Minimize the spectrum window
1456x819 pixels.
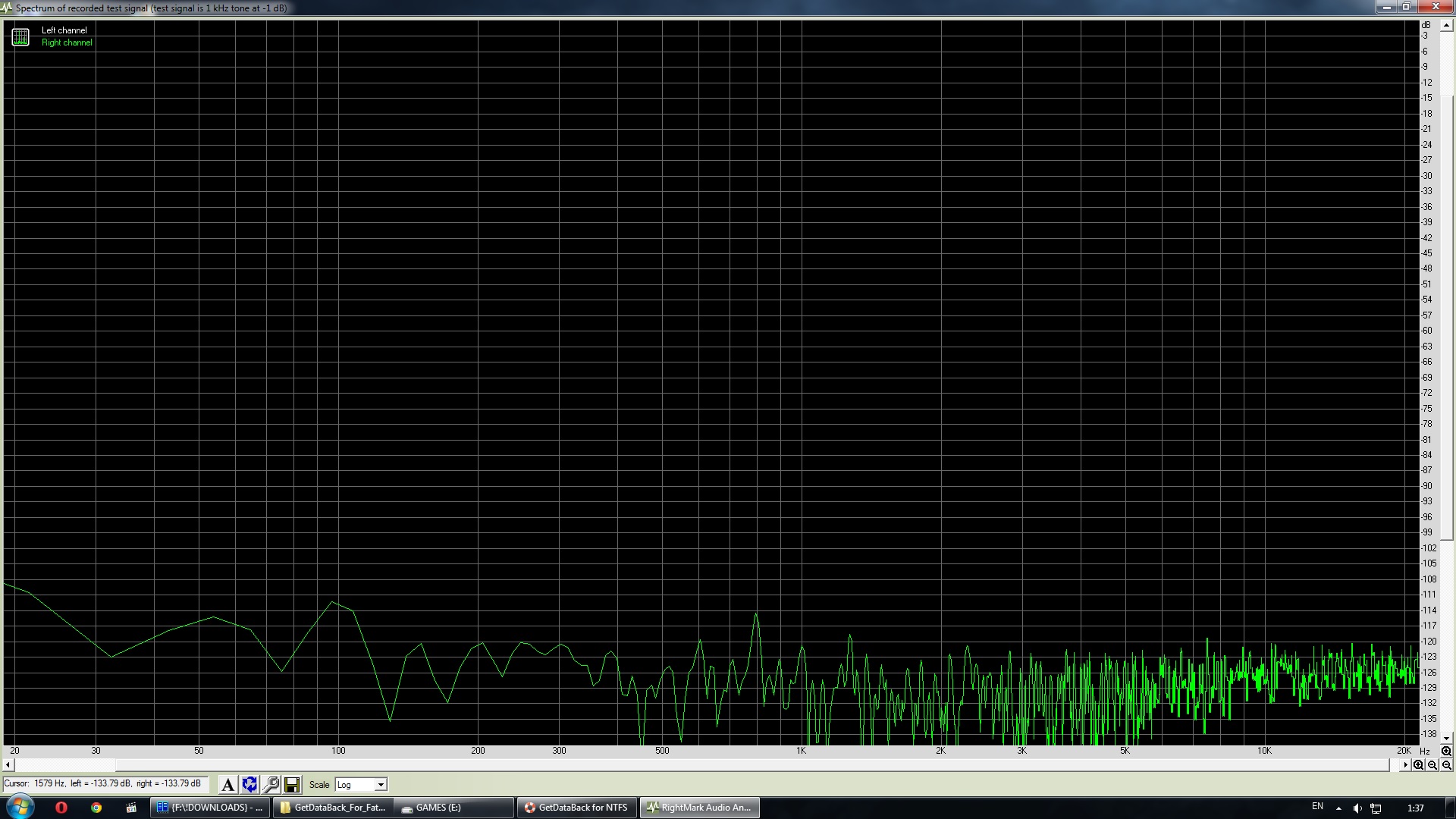(x=1387, y=7)
